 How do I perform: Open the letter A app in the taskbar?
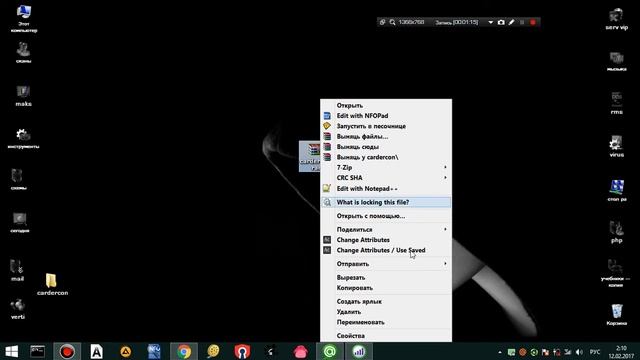click(96, 351)
